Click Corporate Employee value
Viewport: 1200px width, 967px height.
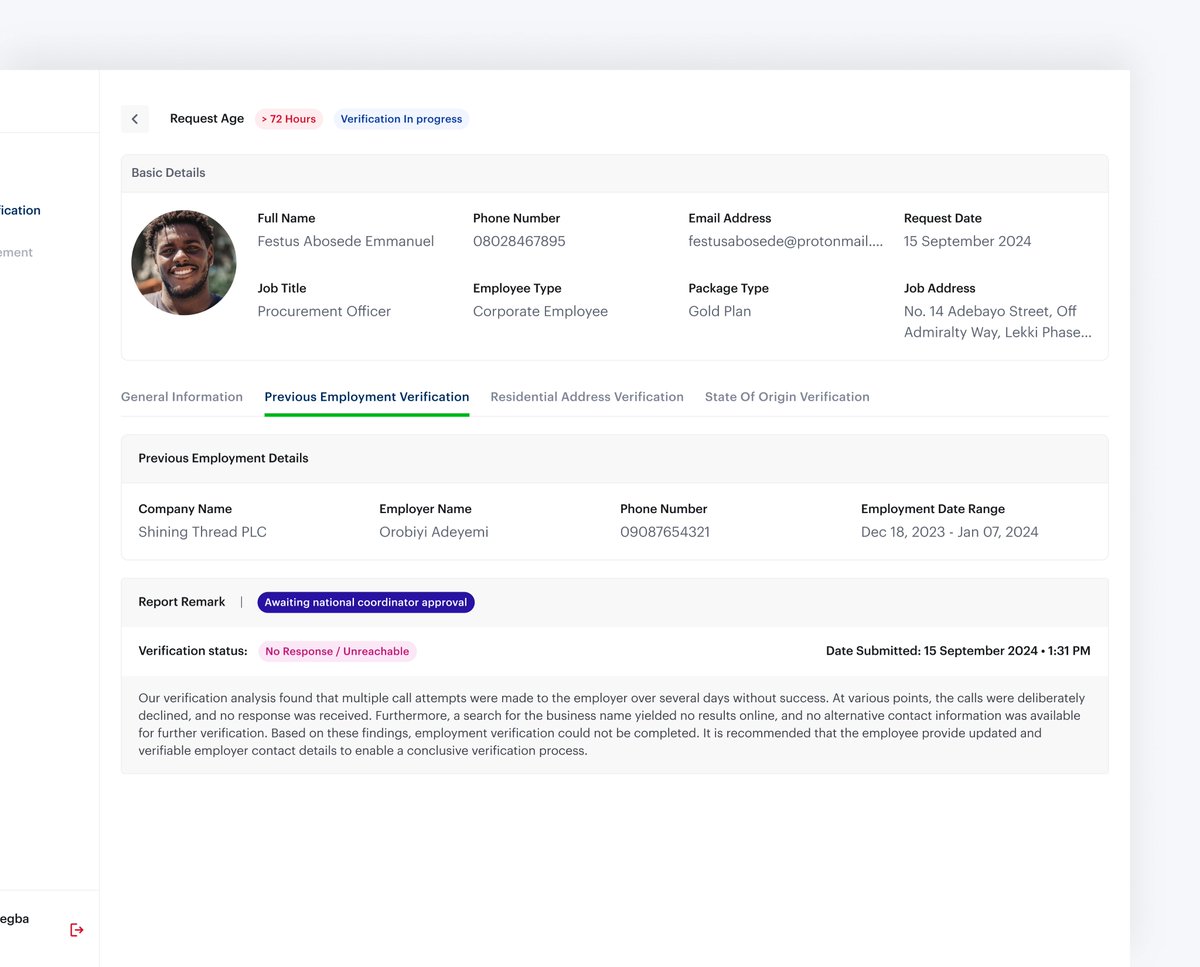(x=540, y=311)
